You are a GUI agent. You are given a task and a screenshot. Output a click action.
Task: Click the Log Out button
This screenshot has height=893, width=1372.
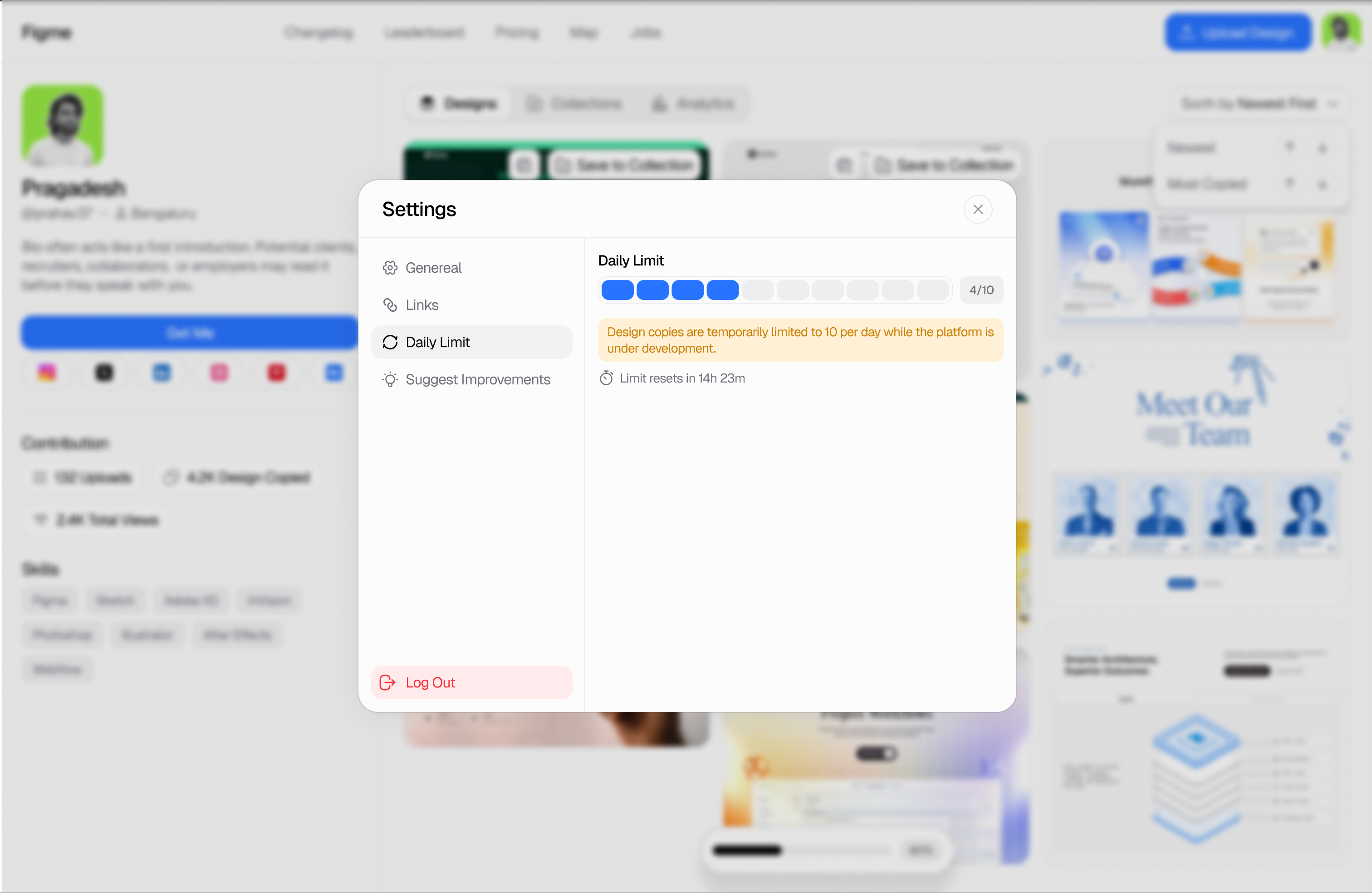[471, 682]
